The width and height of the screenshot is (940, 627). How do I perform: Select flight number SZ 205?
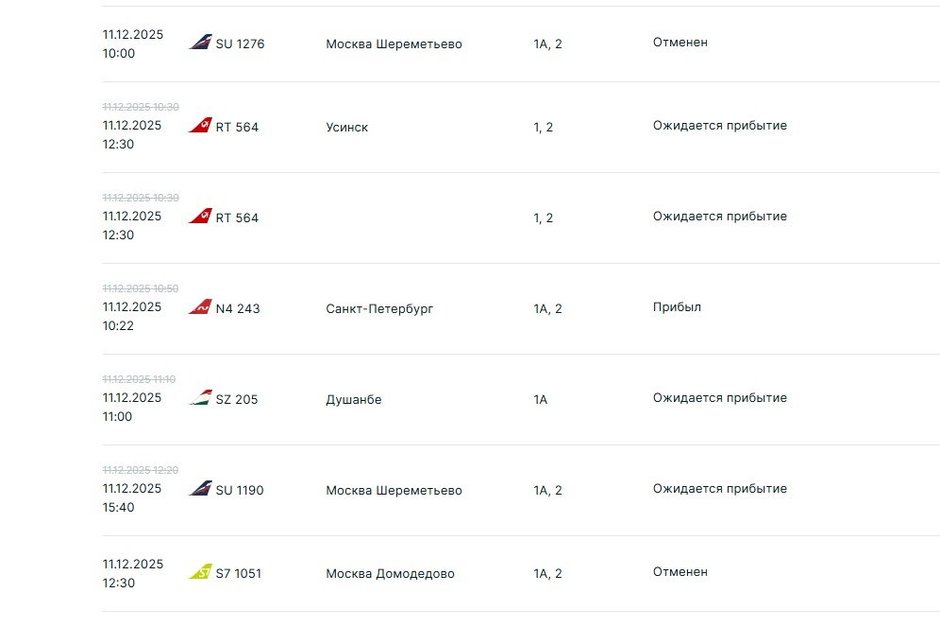(237, 400)
